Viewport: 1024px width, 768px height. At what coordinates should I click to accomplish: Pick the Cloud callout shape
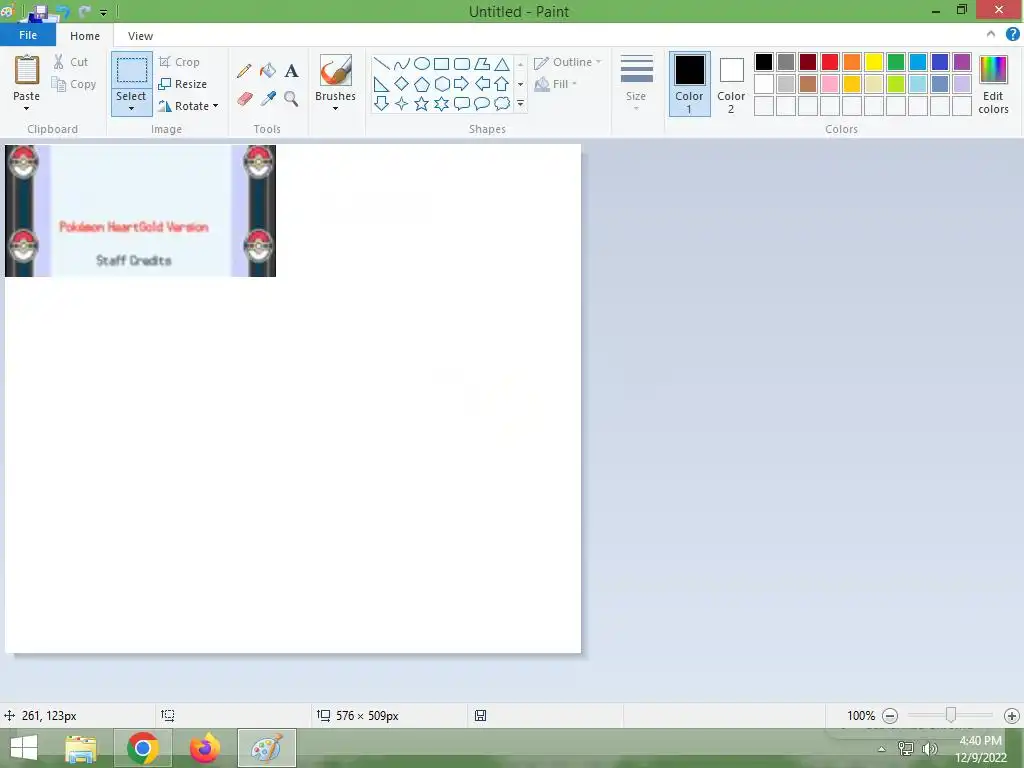502,103
